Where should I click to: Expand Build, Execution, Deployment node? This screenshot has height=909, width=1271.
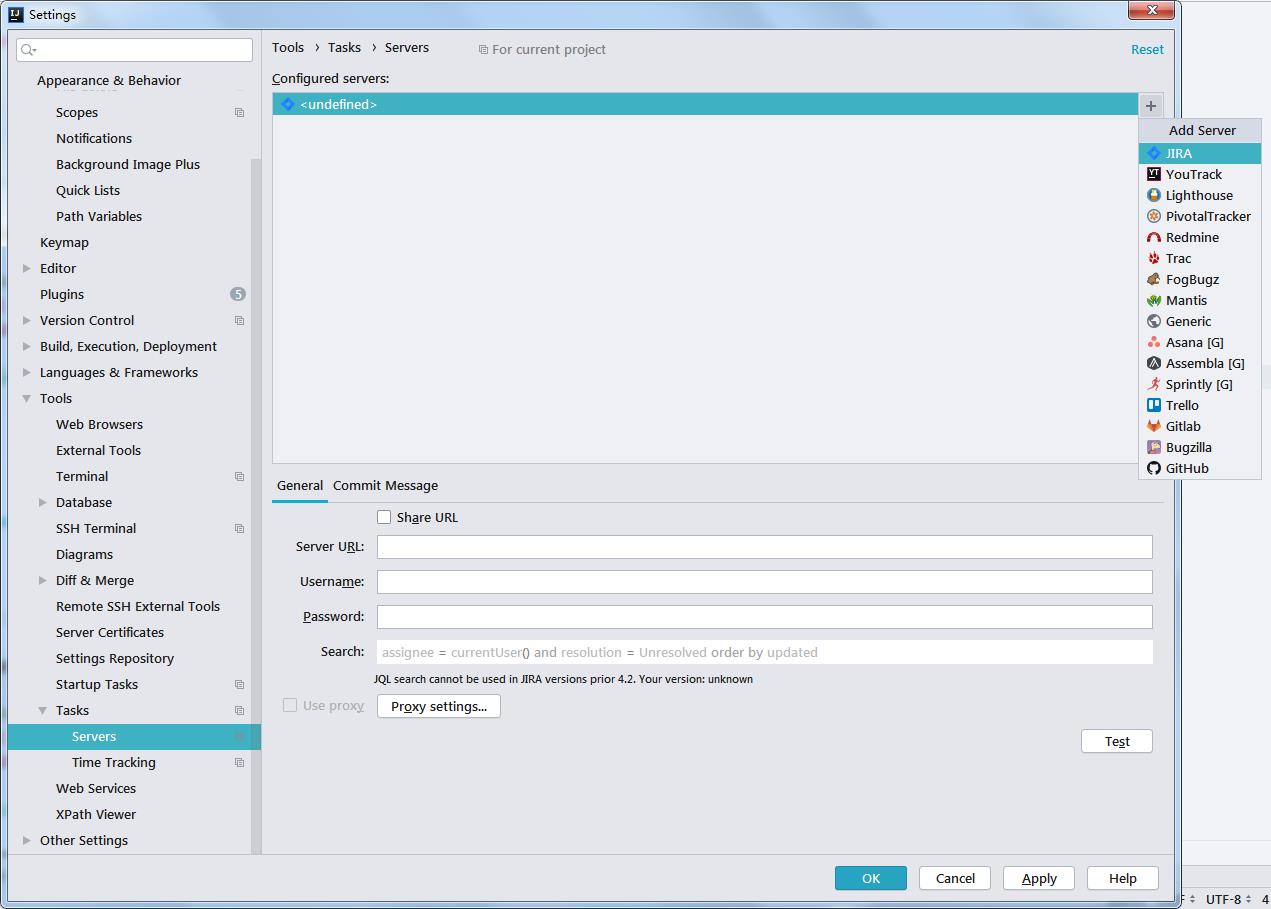coord(27,346)
